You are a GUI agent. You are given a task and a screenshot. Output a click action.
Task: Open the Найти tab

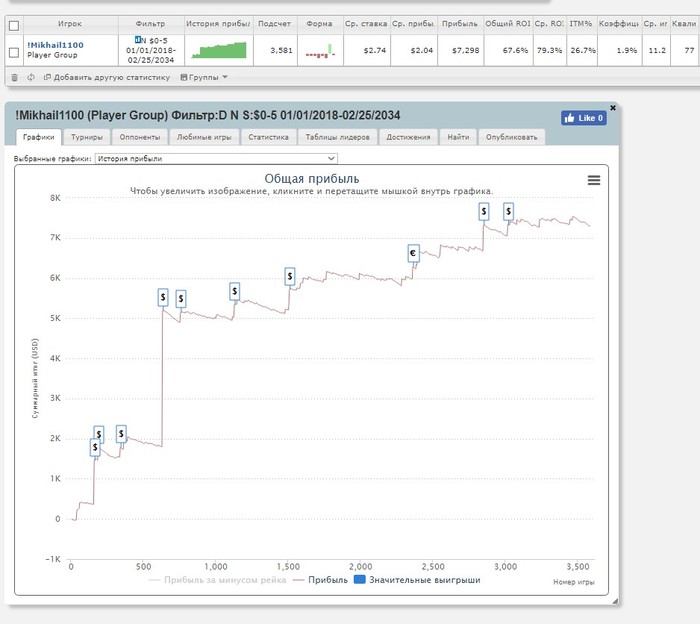[458, 137]
